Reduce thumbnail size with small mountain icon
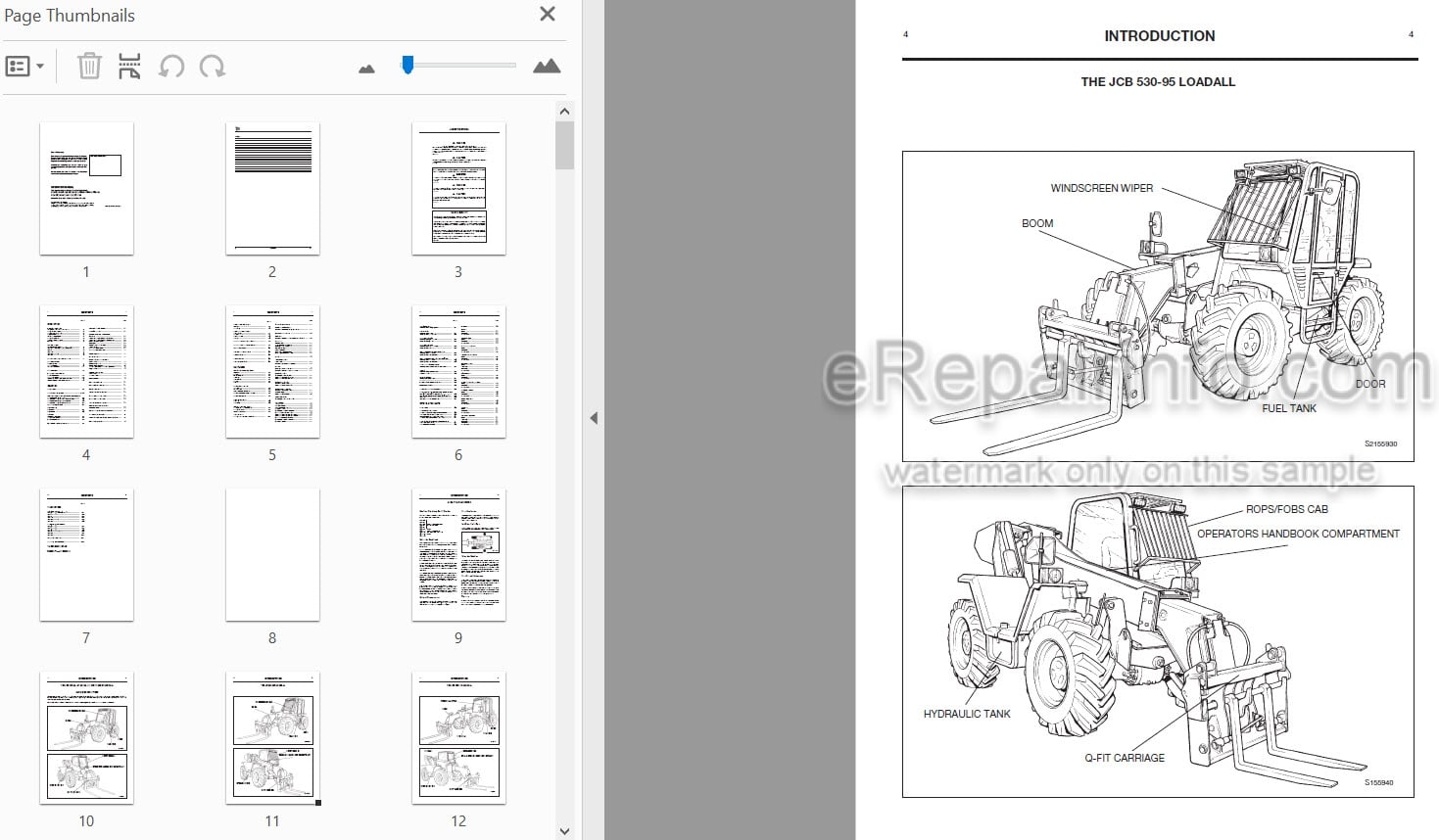The image size is (1439, 840). 366,69
